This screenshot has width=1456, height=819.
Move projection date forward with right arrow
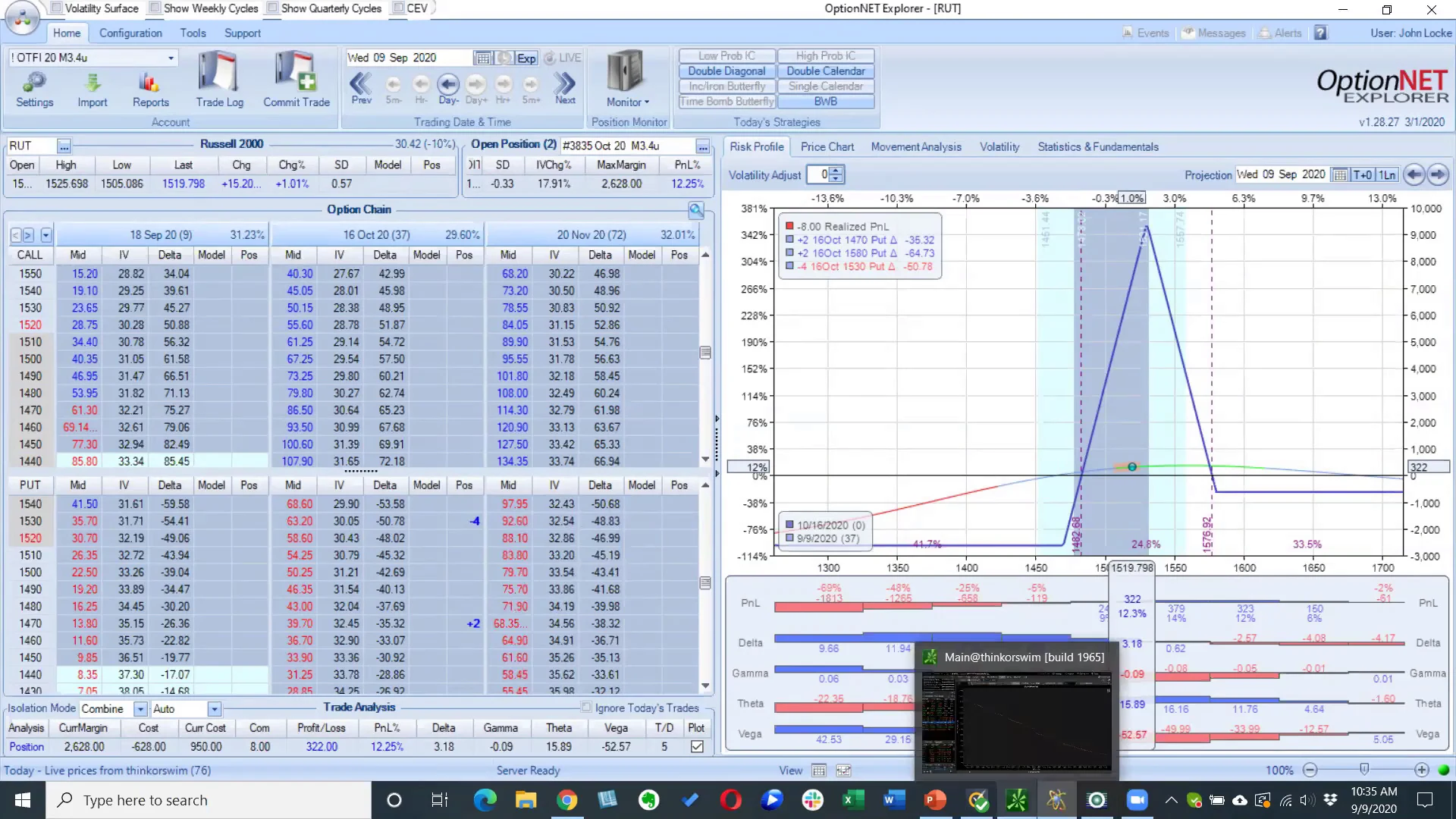pos(1437,174)
